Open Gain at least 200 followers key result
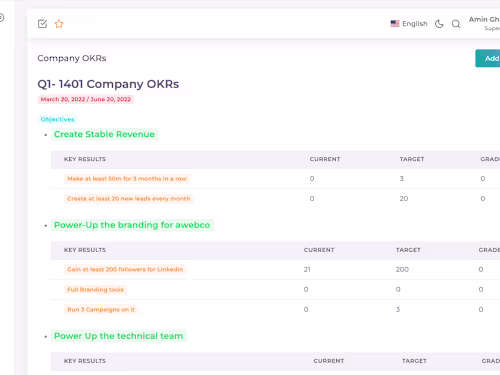Viewport: 500px width, 375px height. (125, 269)
